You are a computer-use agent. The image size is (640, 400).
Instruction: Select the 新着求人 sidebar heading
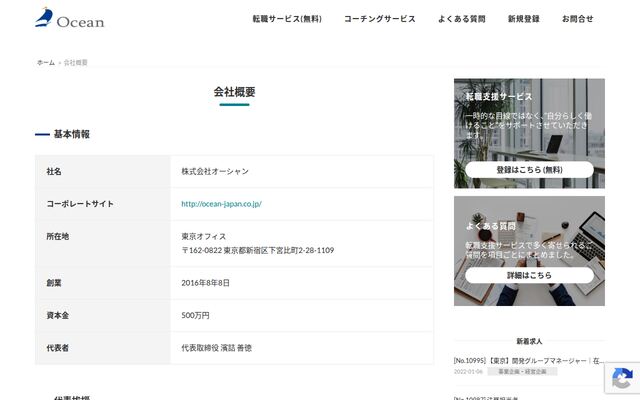point(529,341)
